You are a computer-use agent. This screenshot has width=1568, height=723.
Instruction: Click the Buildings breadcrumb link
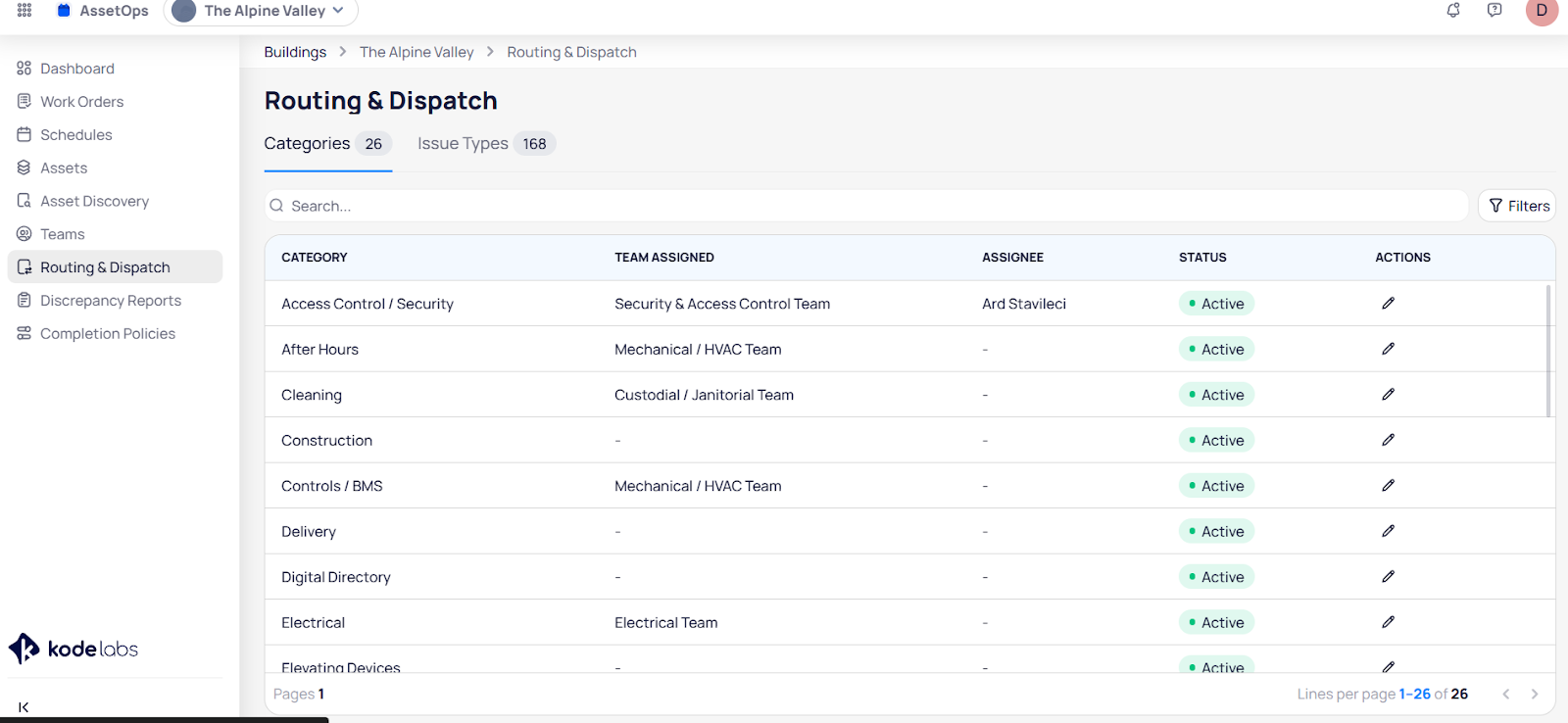(x=295, y=52)
